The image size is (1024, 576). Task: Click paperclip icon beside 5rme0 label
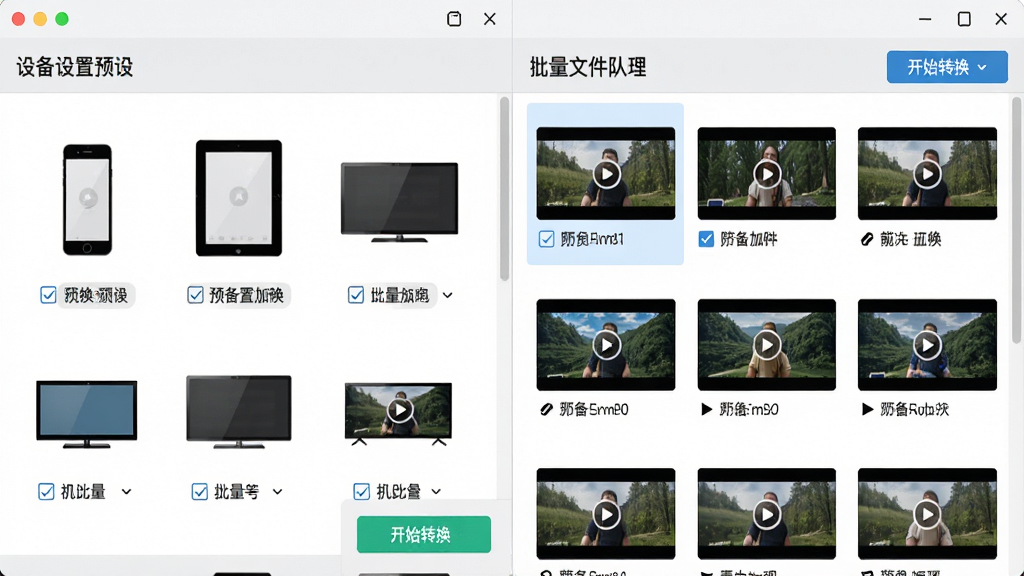pos(546,409)
